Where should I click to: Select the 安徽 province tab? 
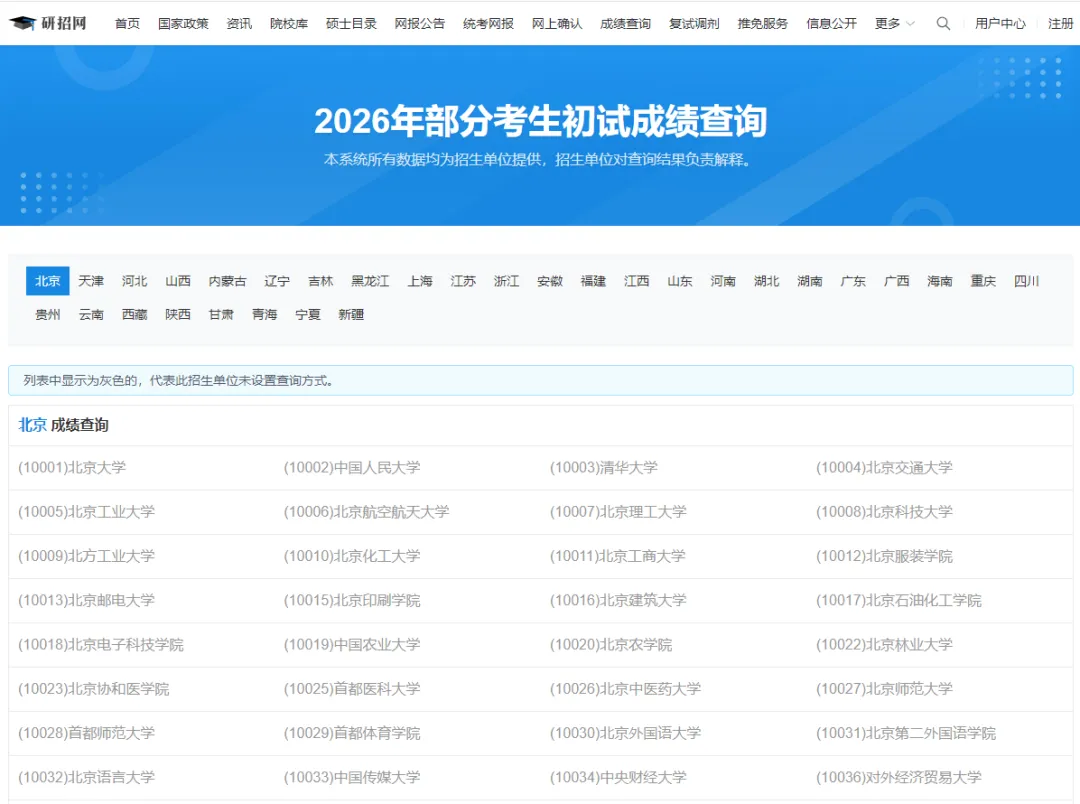tap(550, 280)
